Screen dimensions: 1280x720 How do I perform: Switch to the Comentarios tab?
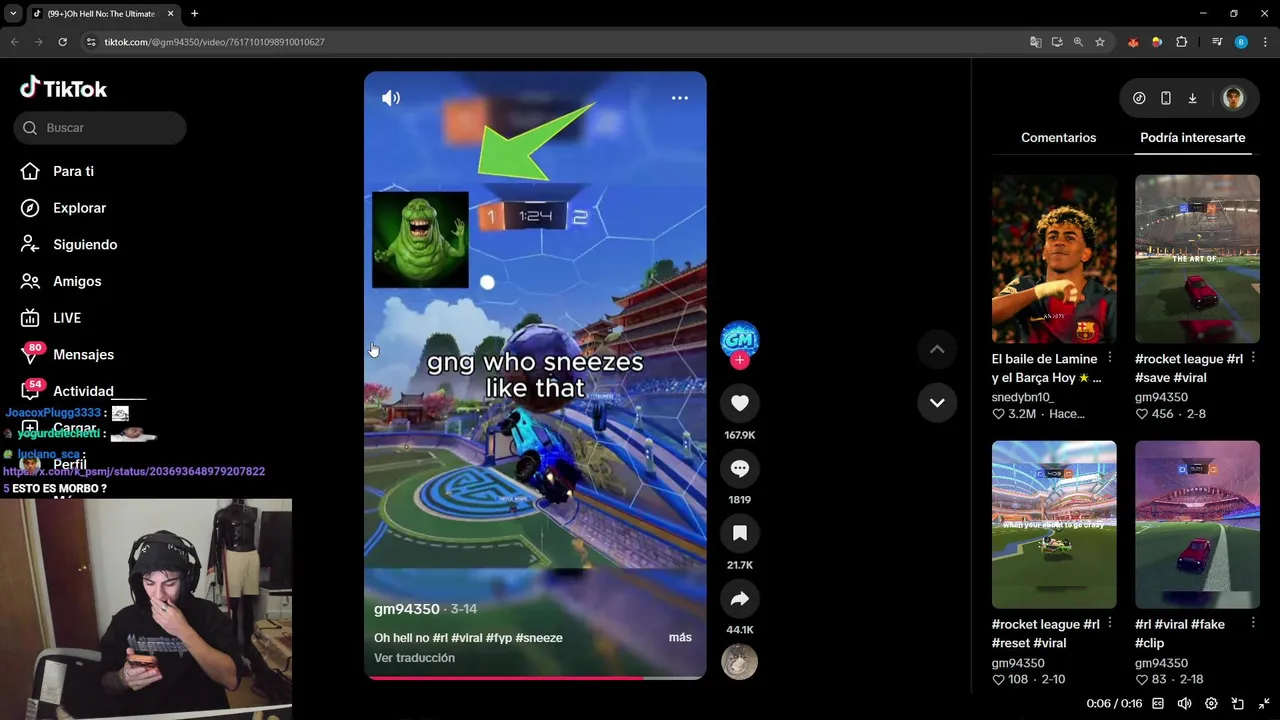pos(1058,138)
